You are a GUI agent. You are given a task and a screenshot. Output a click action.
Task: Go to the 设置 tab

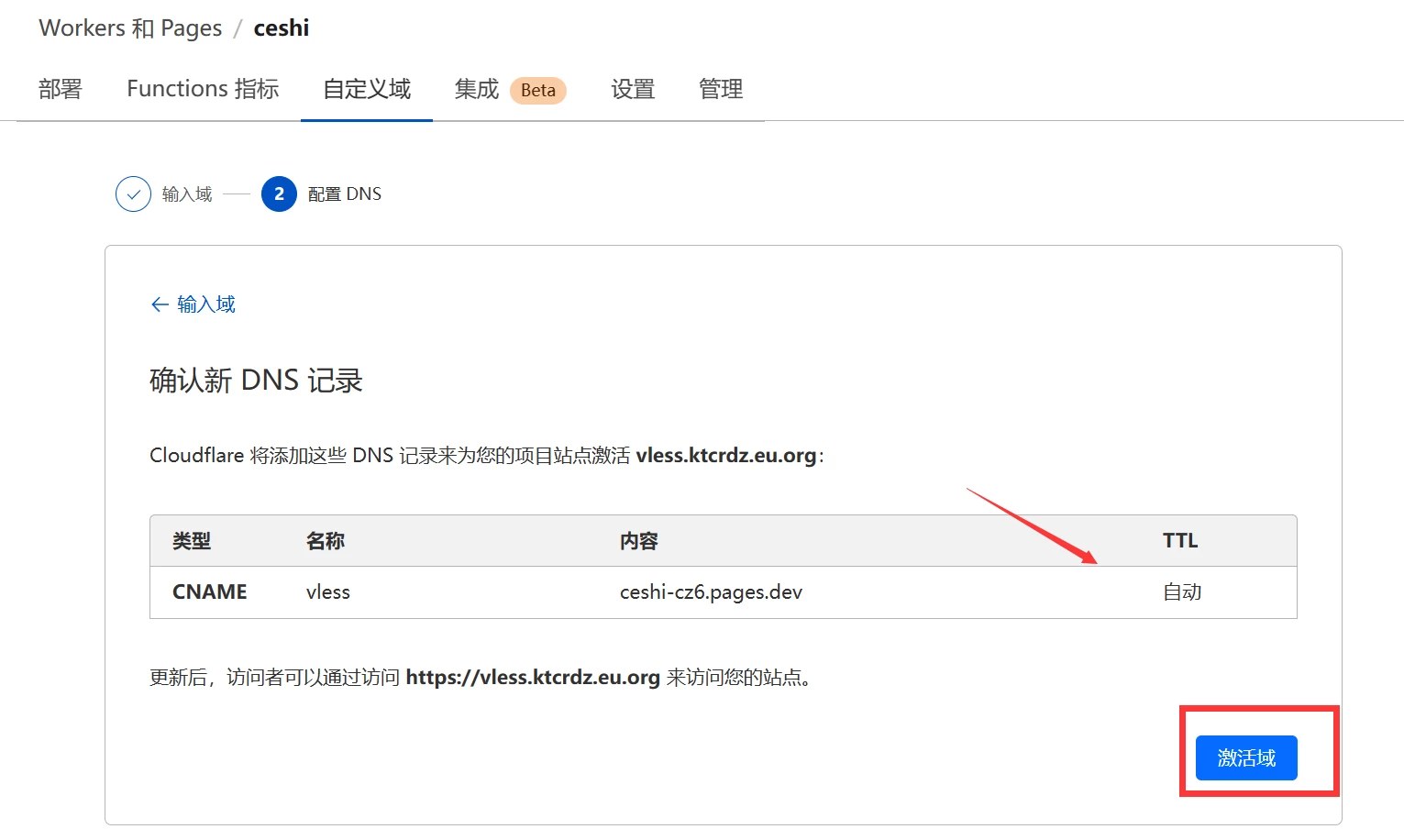coord(633,89)
